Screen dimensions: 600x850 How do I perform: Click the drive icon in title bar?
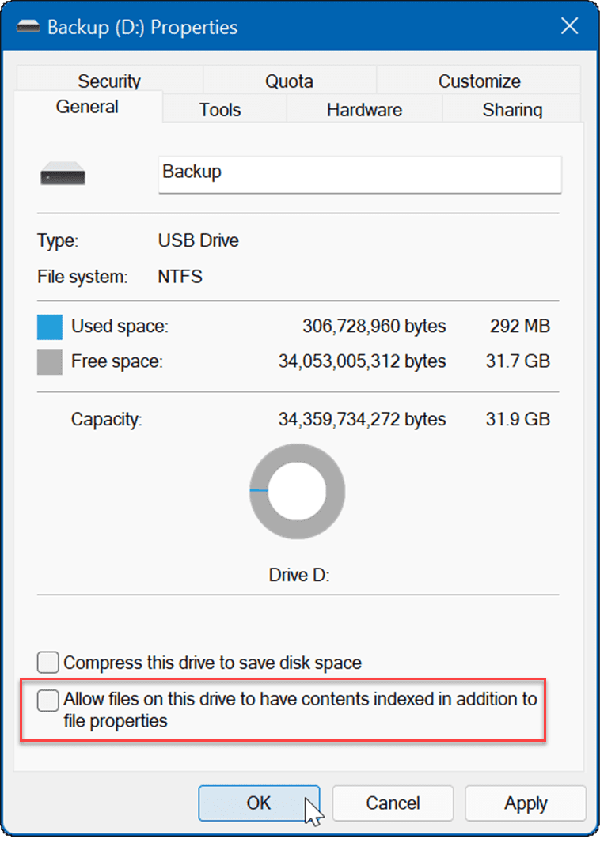(x=27, y=26)
